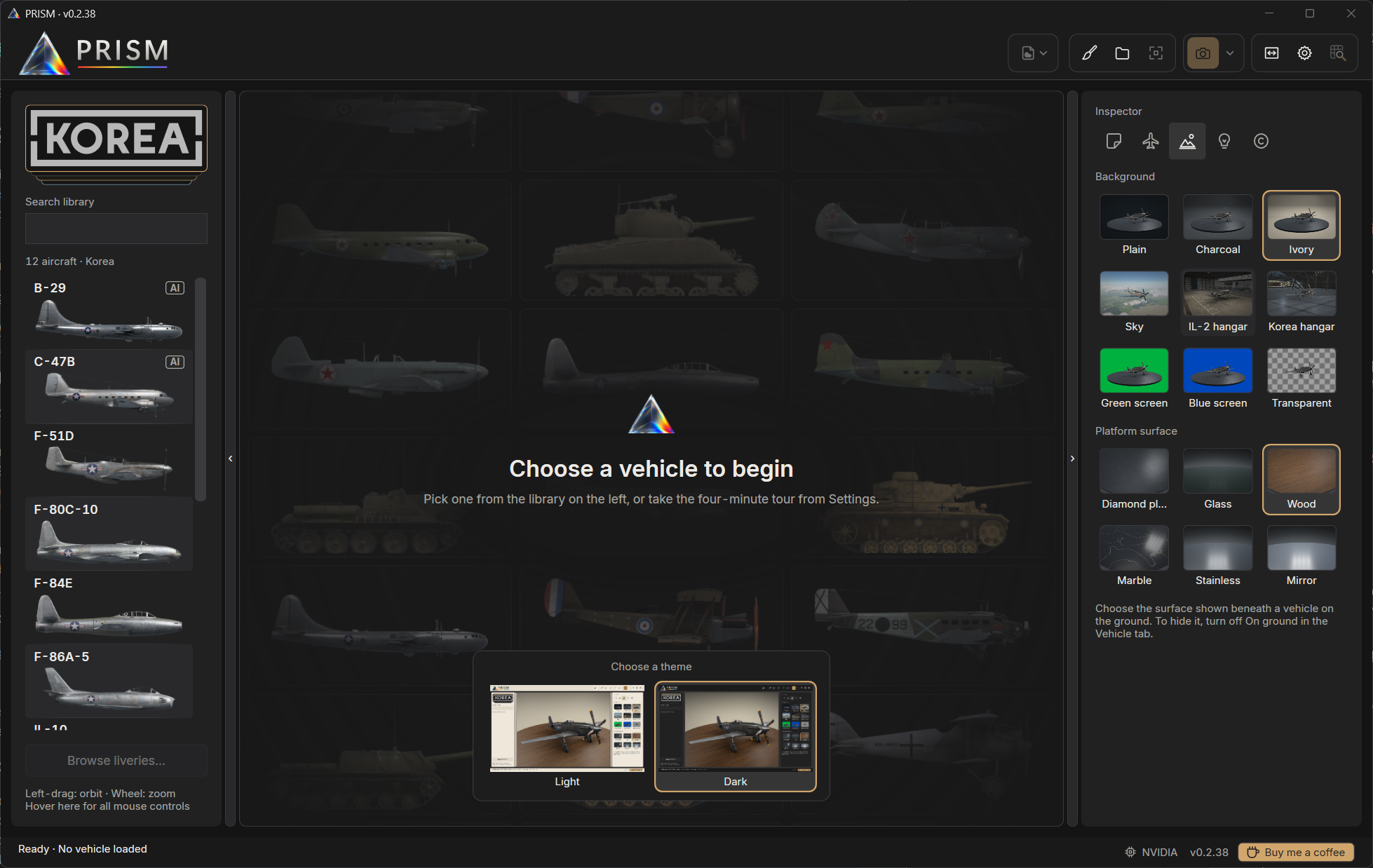Expand the file menu dropdown arrow

[x=1043, y=53]
